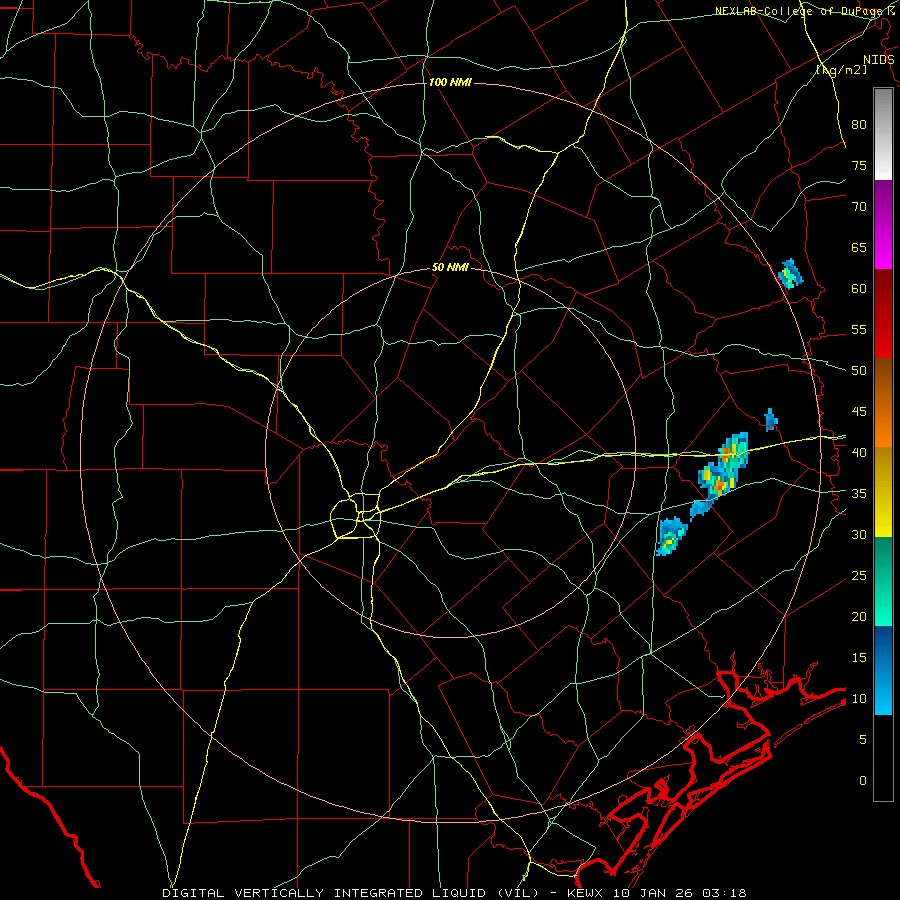Click the 65 value on the scale

tap(859, 248)
